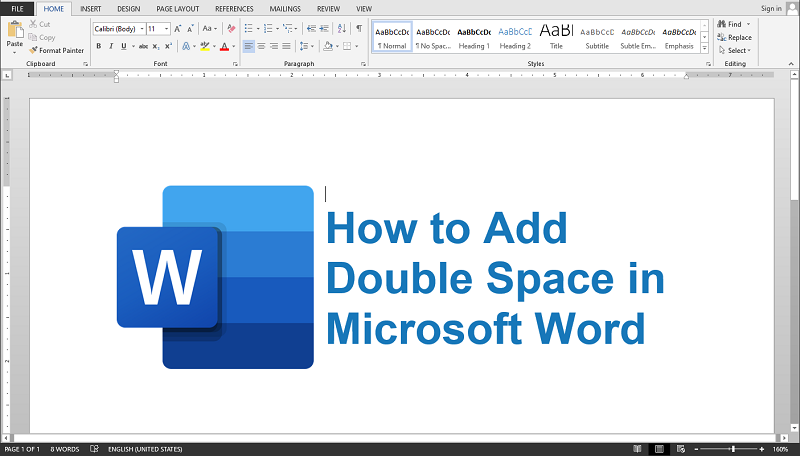Click ENGLISH (UNITED STATES) language indicator
The image size is (800, 456).
pos(145,449)
